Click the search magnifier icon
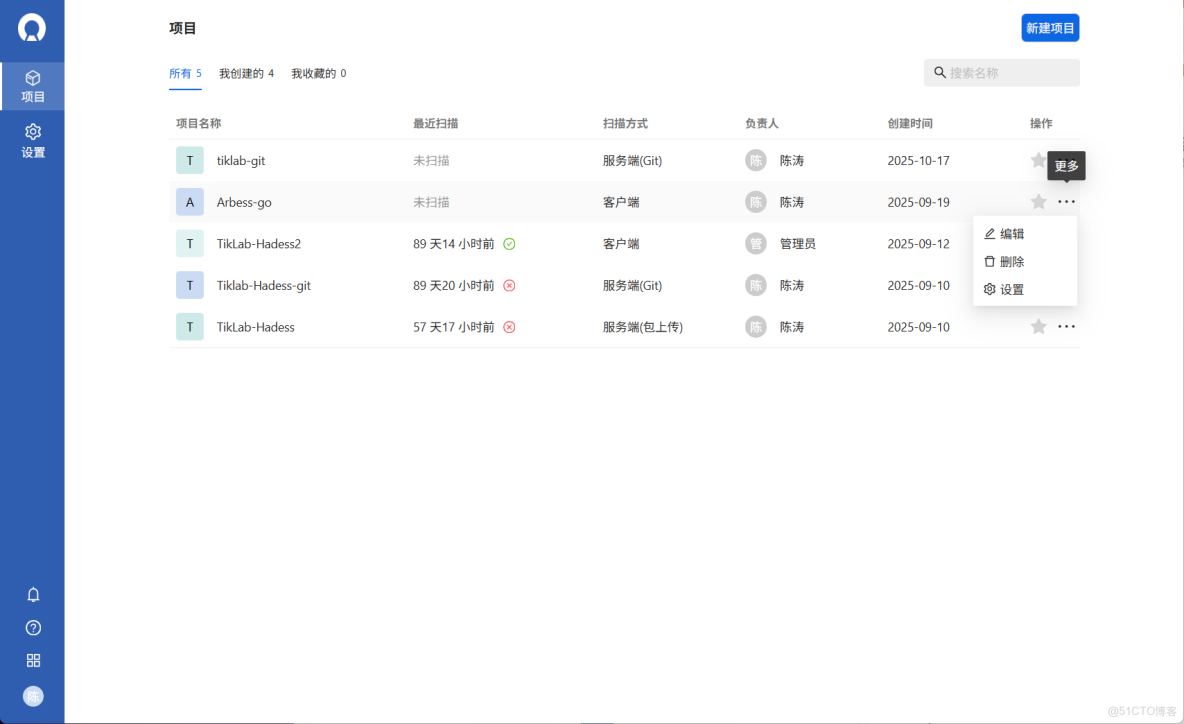 940,72
